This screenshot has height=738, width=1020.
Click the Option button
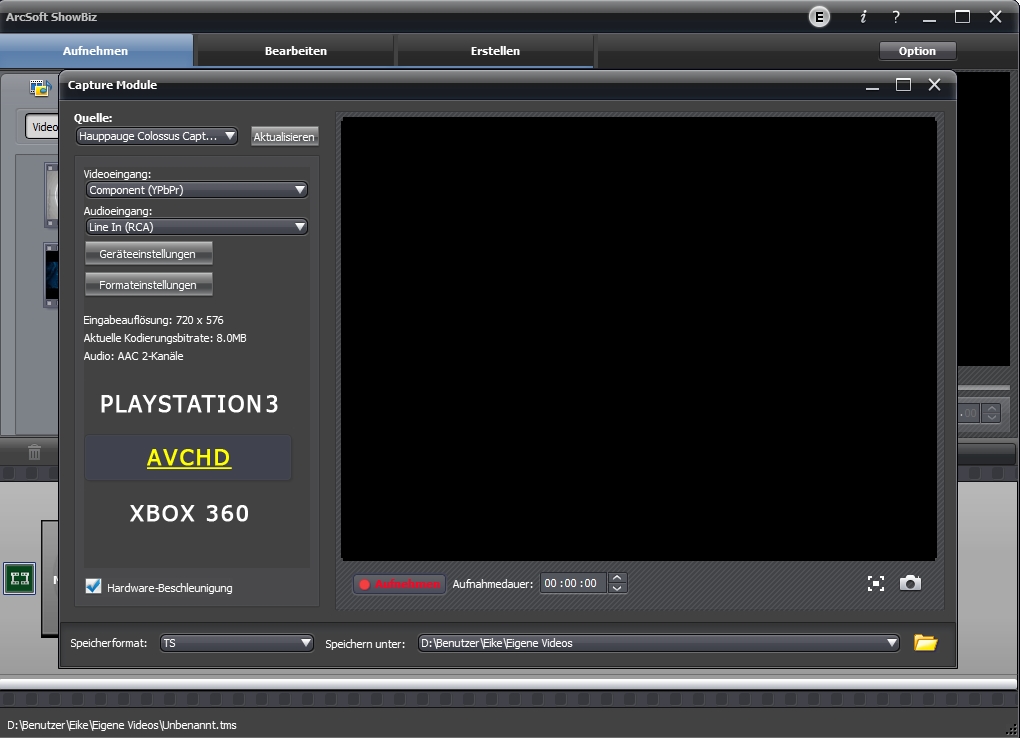pos(917,51)
